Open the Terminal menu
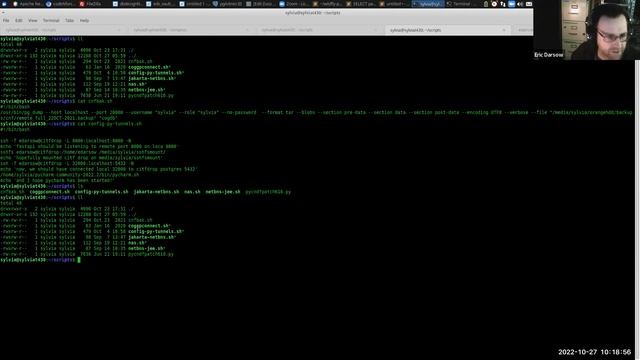 (51, 20)
